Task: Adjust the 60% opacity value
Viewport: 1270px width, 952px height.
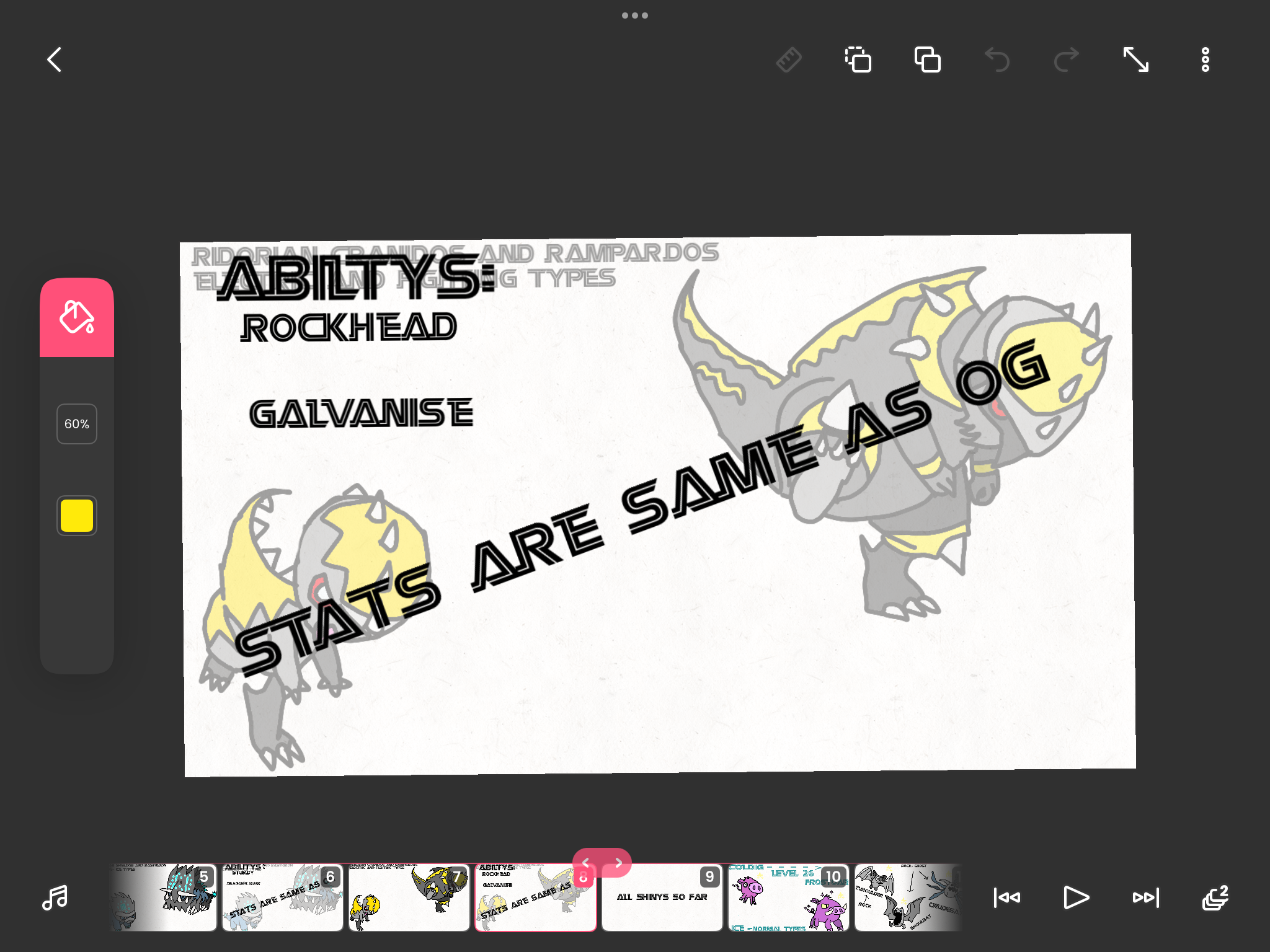Action: pyautogui.click(x=77, y=424)
